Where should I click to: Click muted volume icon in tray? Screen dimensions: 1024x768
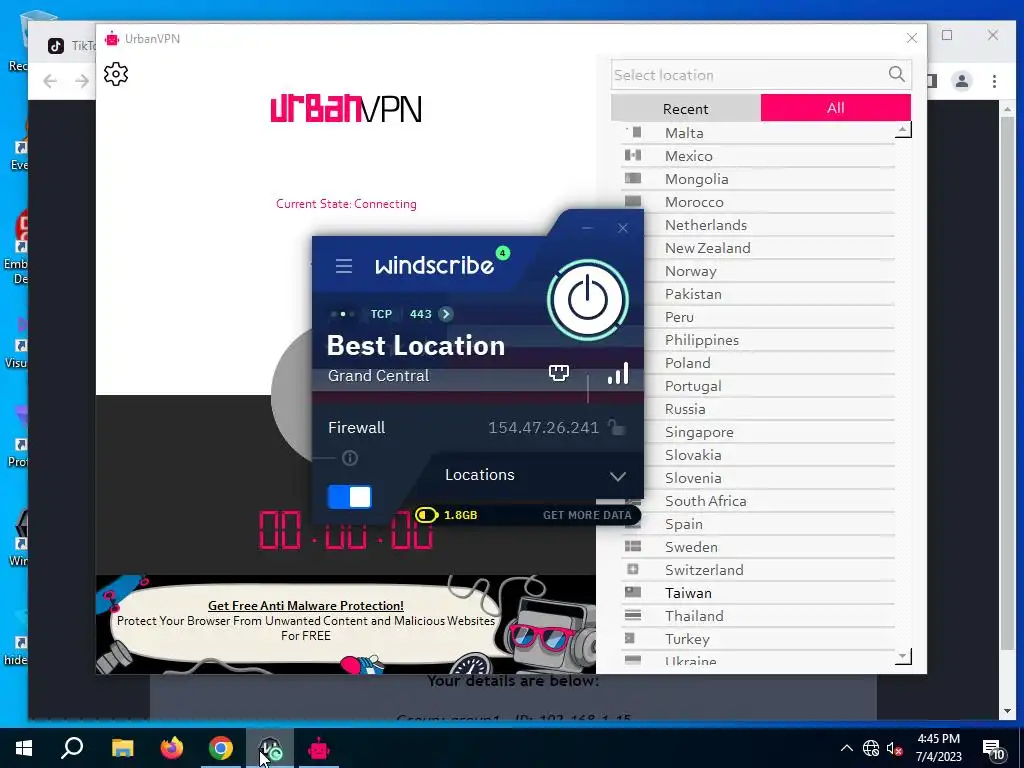[x=894, y=748]
